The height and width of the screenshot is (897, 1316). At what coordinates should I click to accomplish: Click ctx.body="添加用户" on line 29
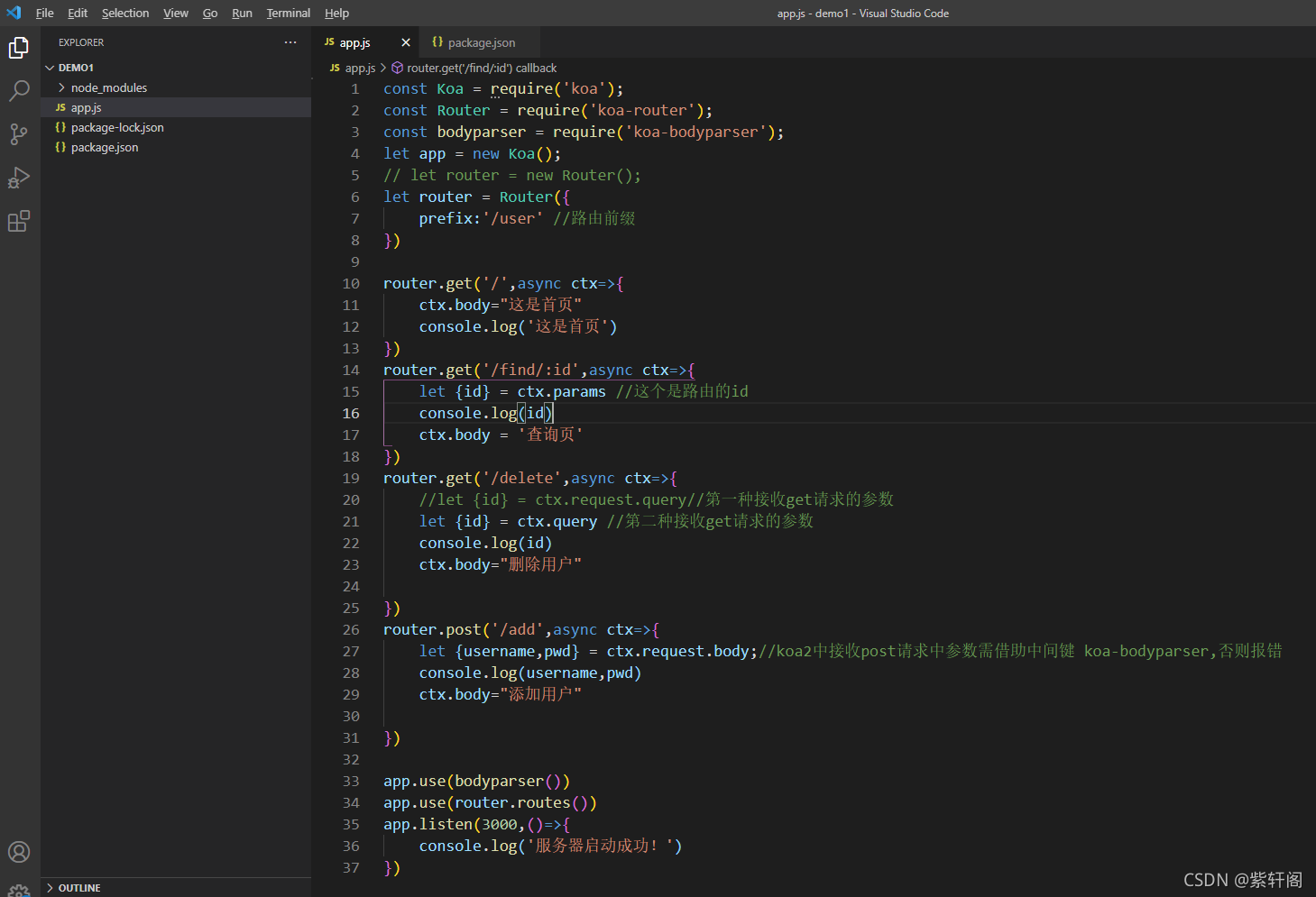pos(500,694)
